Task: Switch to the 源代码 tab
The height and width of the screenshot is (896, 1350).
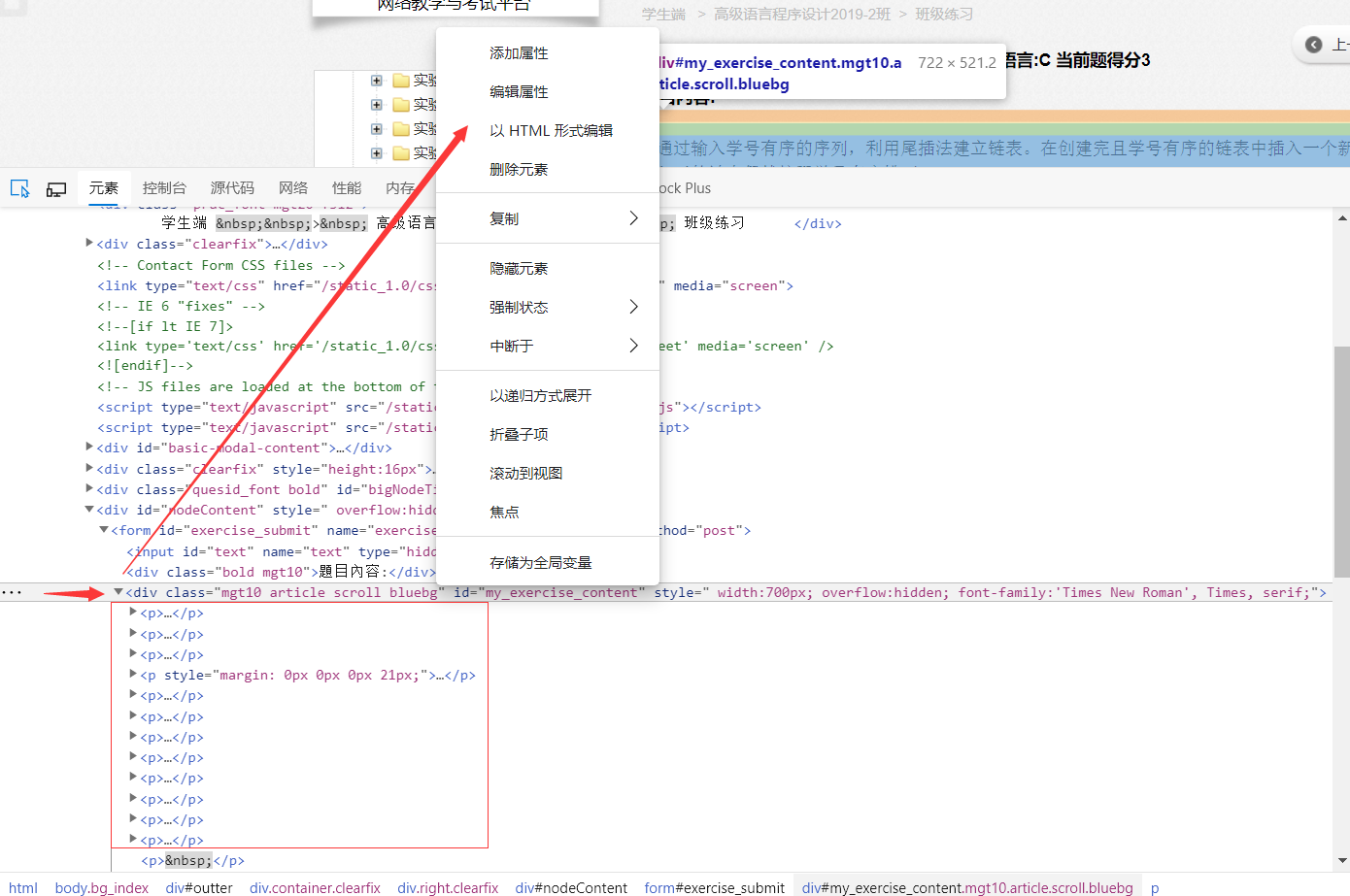Action: coord(232,188)
